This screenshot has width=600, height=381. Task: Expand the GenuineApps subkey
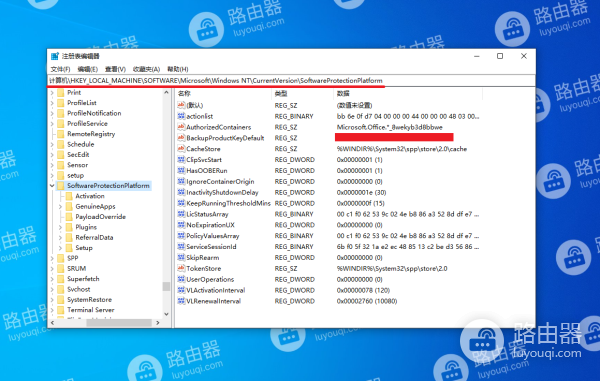click(60, 207)
